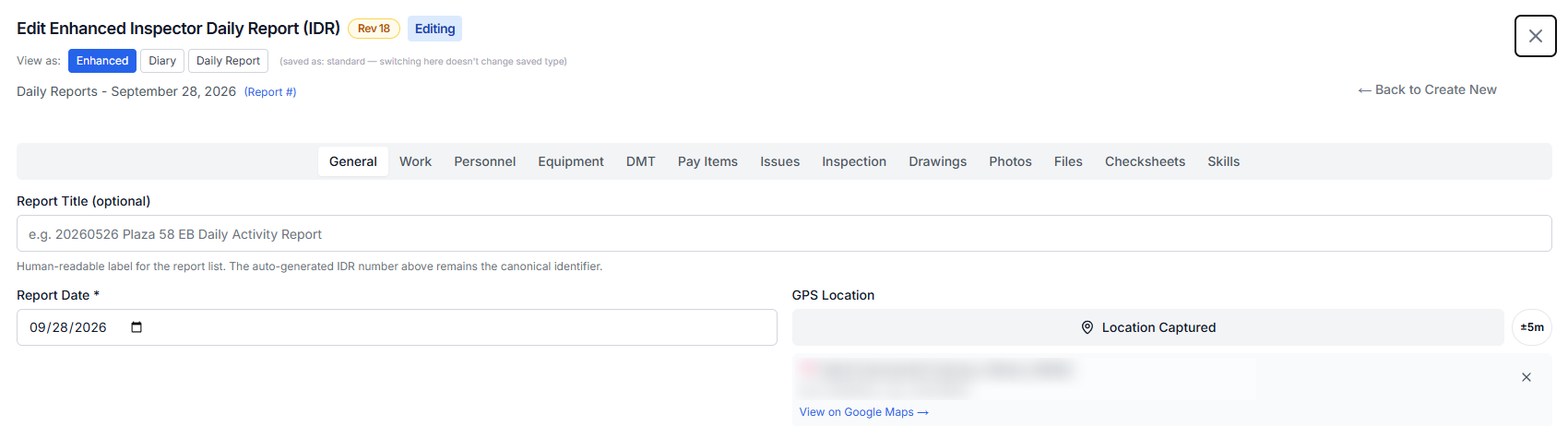Open the Skills tab
This screenshot has width=1568, height=426.
coord(1224,161)
